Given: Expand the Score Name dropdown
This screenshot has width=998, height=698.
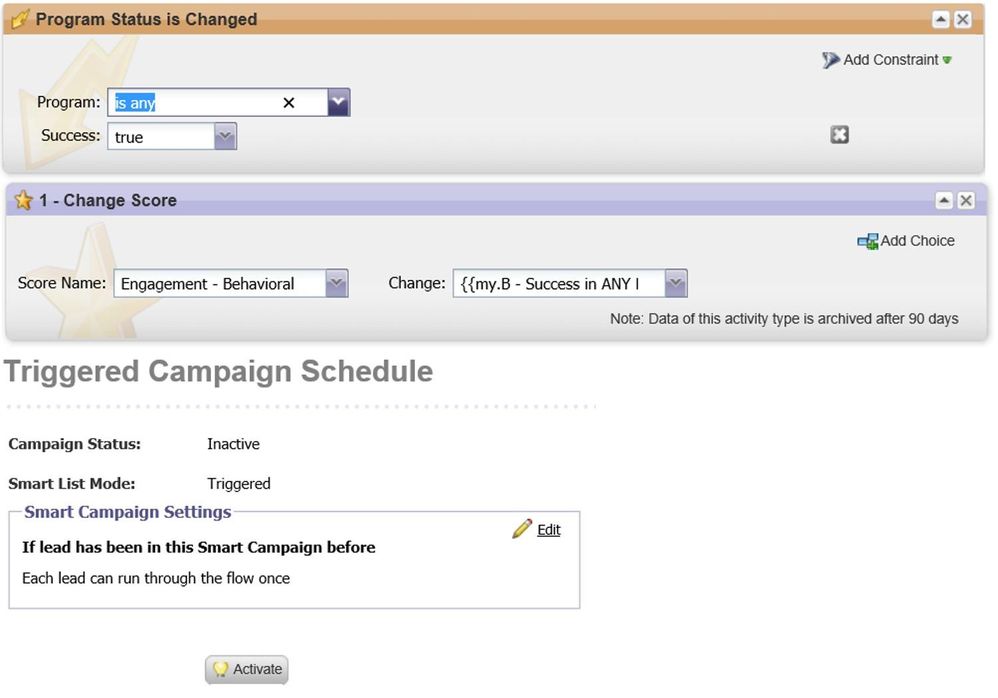Looking at the screenshot, I should point(336,283).
